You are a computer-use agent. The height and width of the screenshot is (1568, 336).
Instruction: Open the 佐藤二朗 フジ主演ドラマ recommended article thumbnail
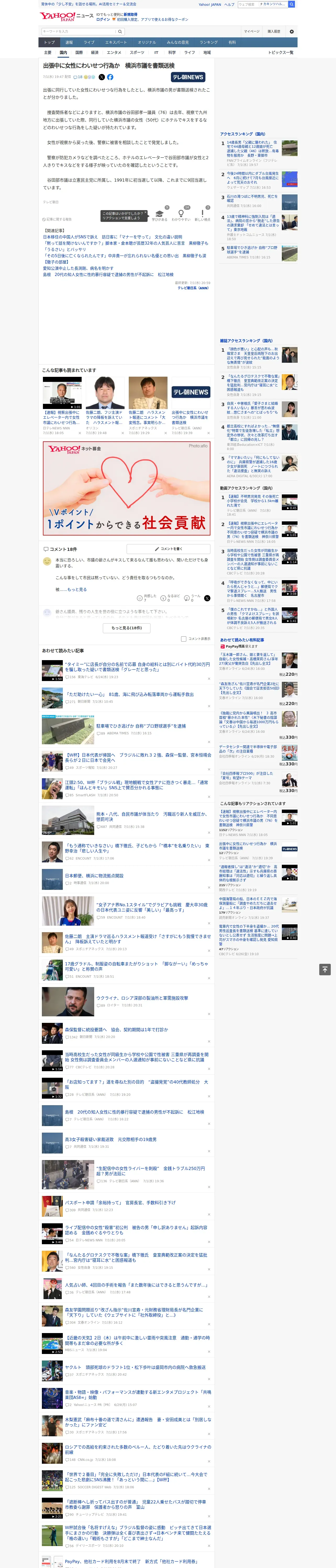point(105,393)
